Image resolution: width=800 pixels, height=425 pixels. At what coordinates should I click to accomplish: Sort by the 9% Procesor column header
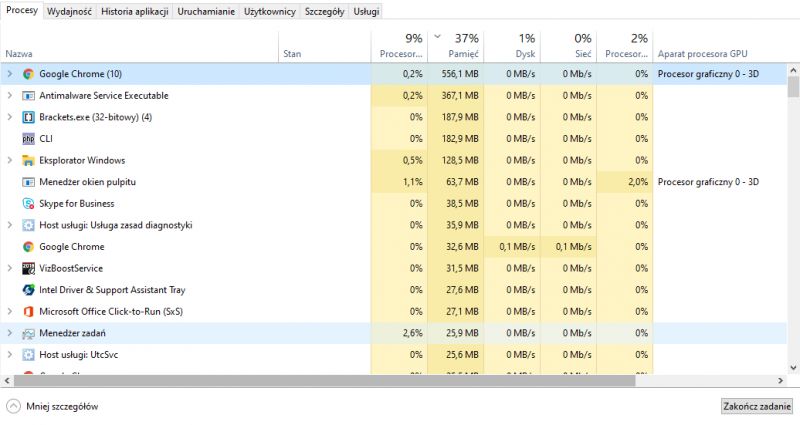399,47
